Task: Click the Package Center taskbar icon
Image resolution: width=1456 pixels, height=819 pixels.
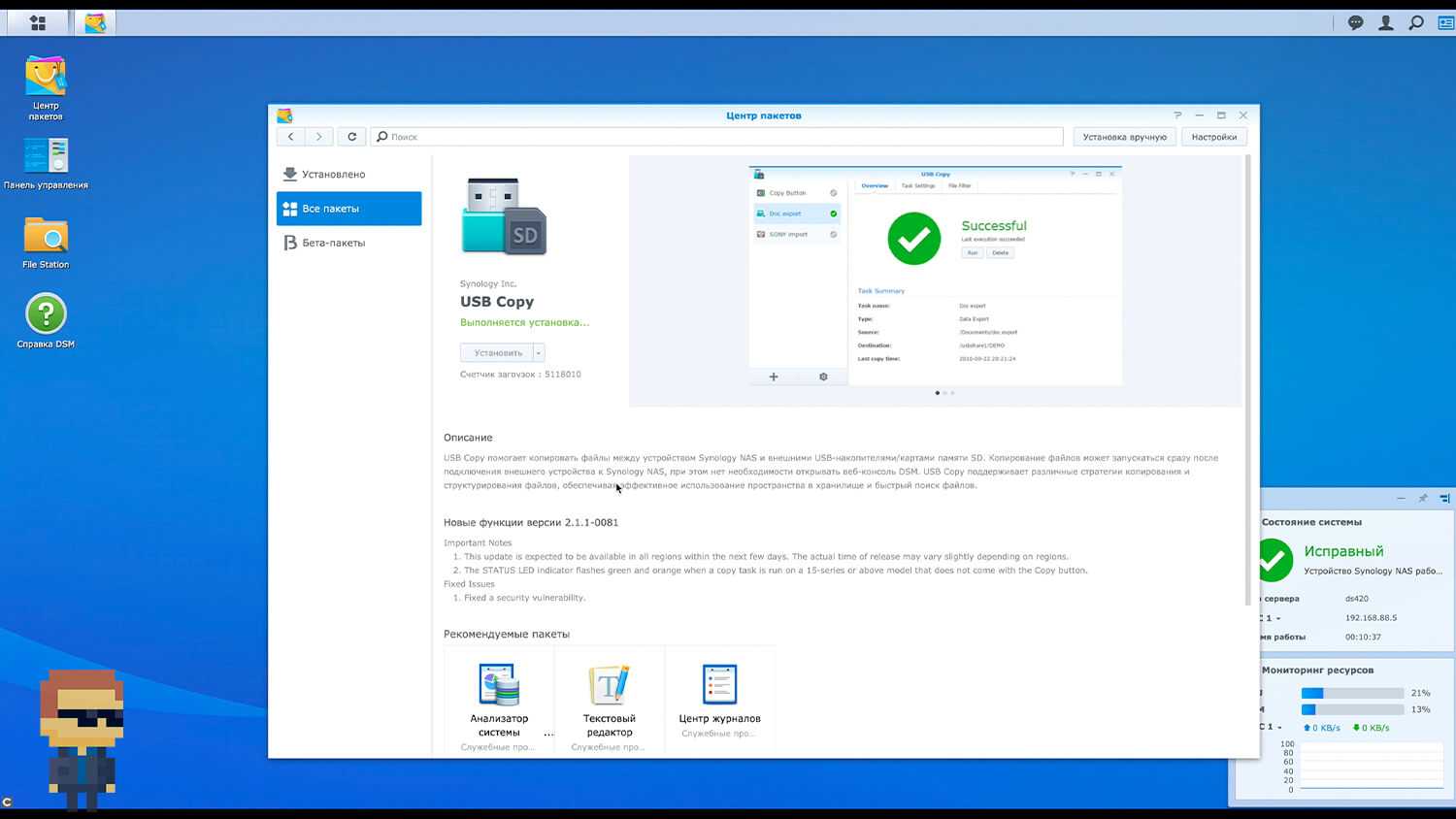Action: point(95,22)
